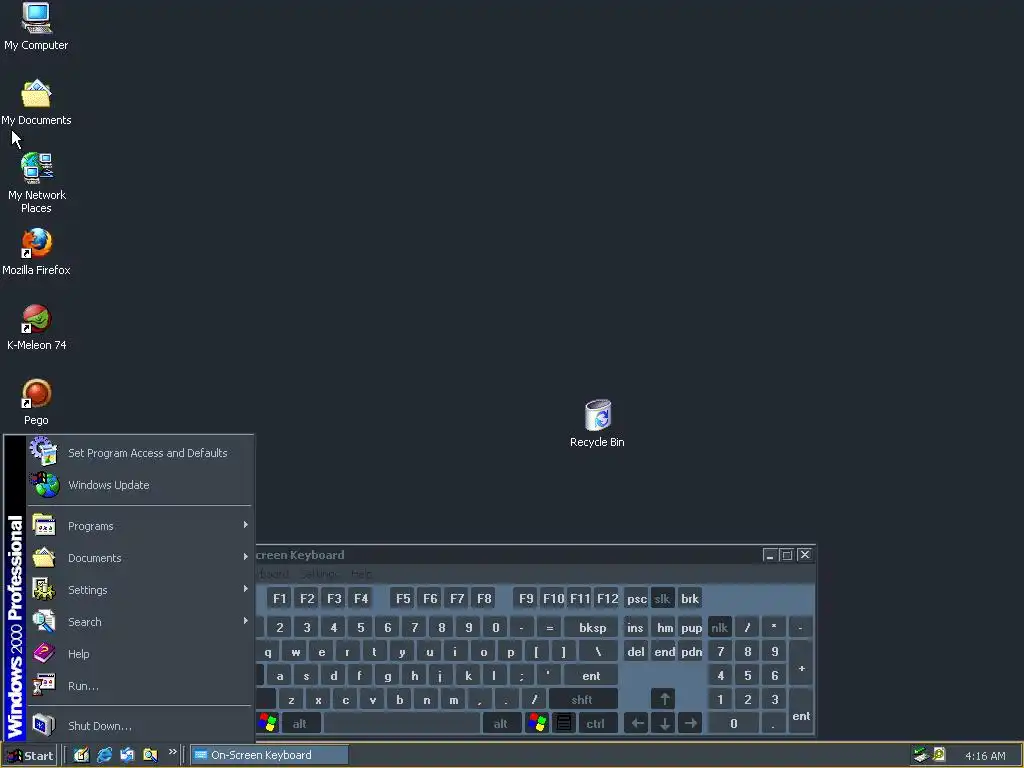Click the ent key beside apostrophe
Screen dimensions: 1024x768
(591, 675)
